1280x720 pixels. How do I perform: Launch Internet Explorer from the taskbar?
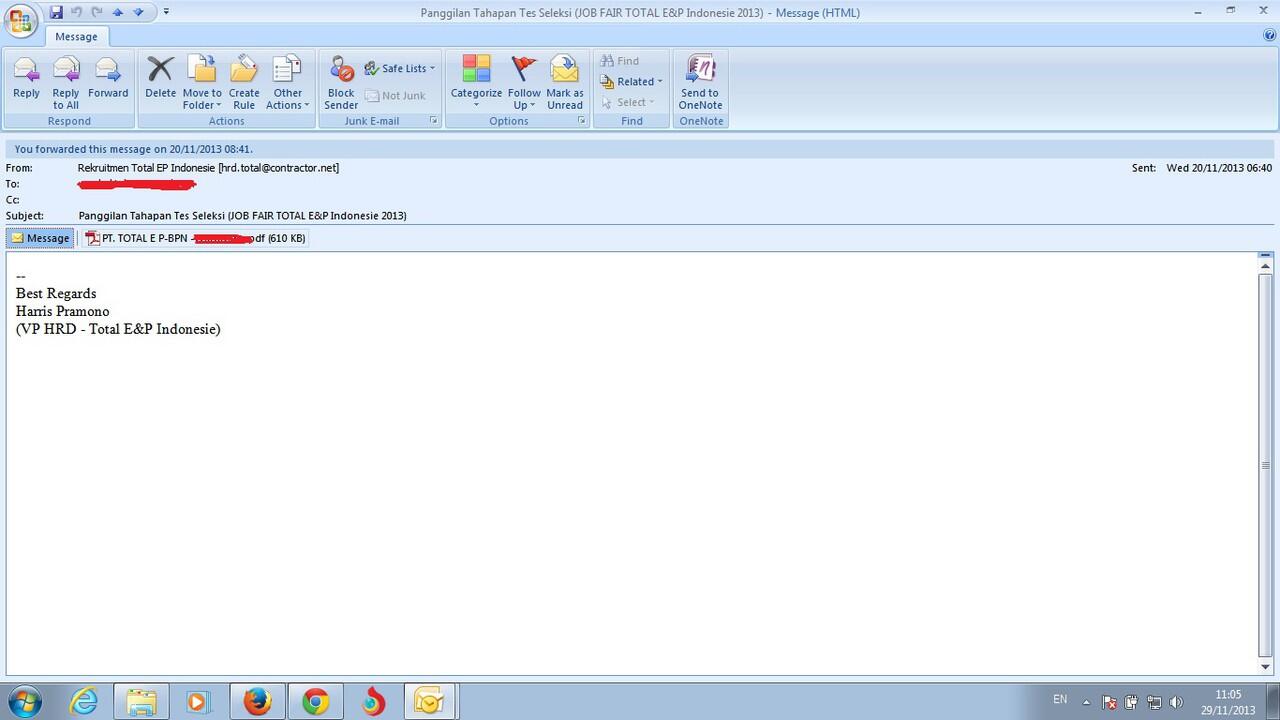pyautogui.click(x=84, y=702)
